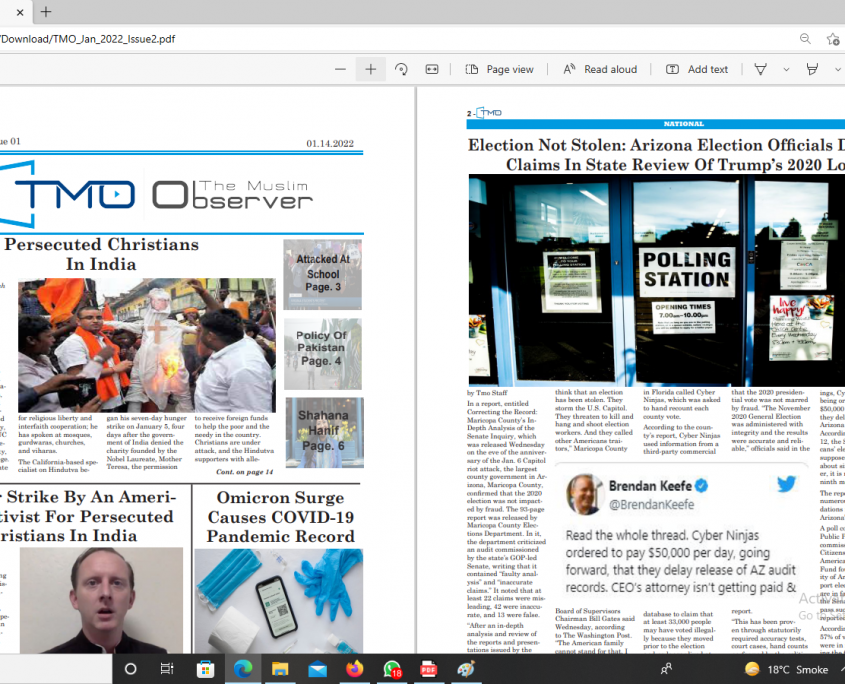Viewport: 845px width, 684px height.
Task: Rotate the PDF page
Action: pos(401,70)
